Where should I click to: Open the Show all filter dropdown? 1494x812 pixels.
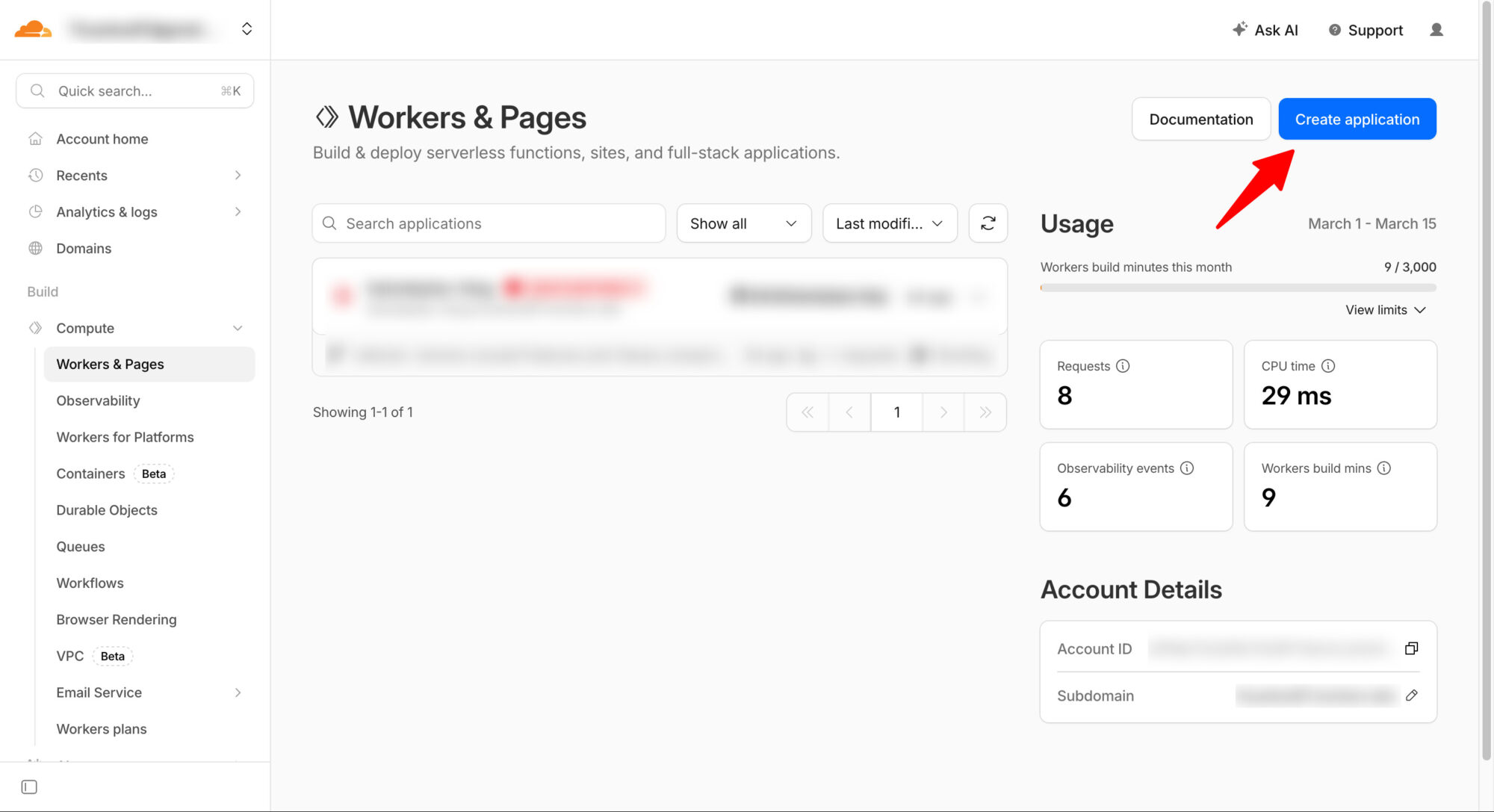tap(743, 223)
